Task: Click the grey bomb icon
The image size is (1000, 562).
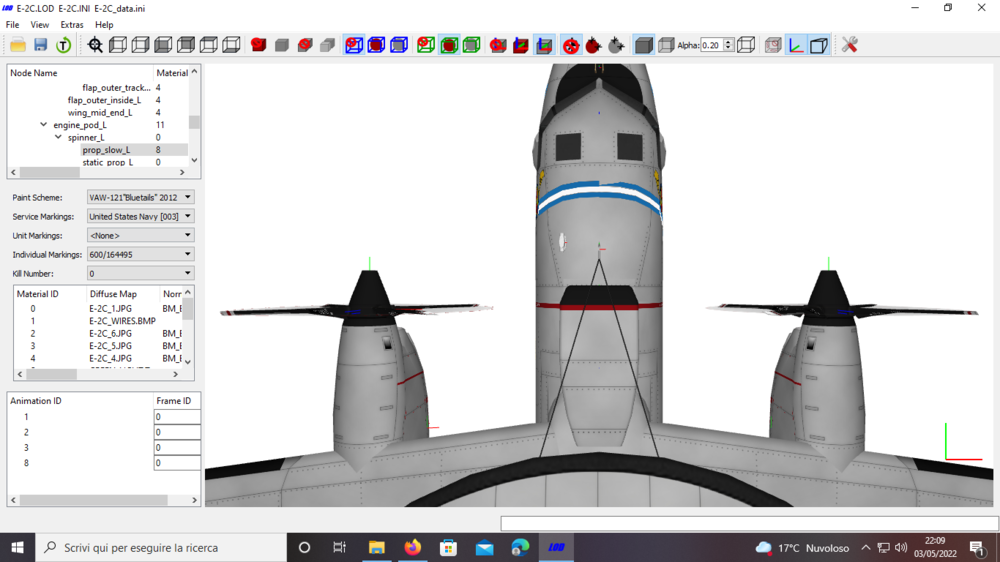Action: pos(616,45)
